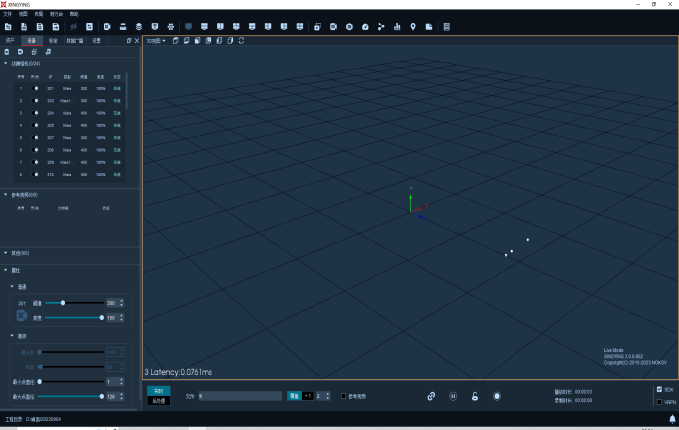Click the gear settings icon in main toolbar
Image resolution: width=679 pixels, height=430 pixels.
[171, 27]
